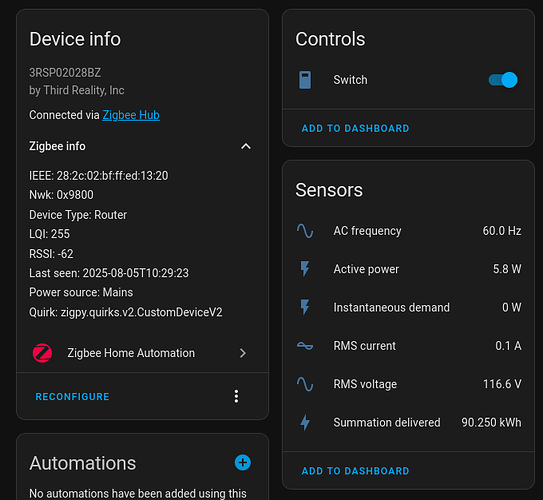Click the Instantaneous demand flash icon
The width and height of the screenshot is (543, 500).
[305, 307]
